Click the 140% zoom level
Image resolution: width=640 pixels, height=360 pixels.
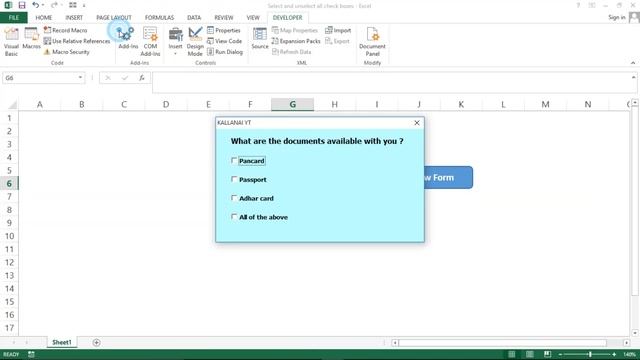click(629, 354)
